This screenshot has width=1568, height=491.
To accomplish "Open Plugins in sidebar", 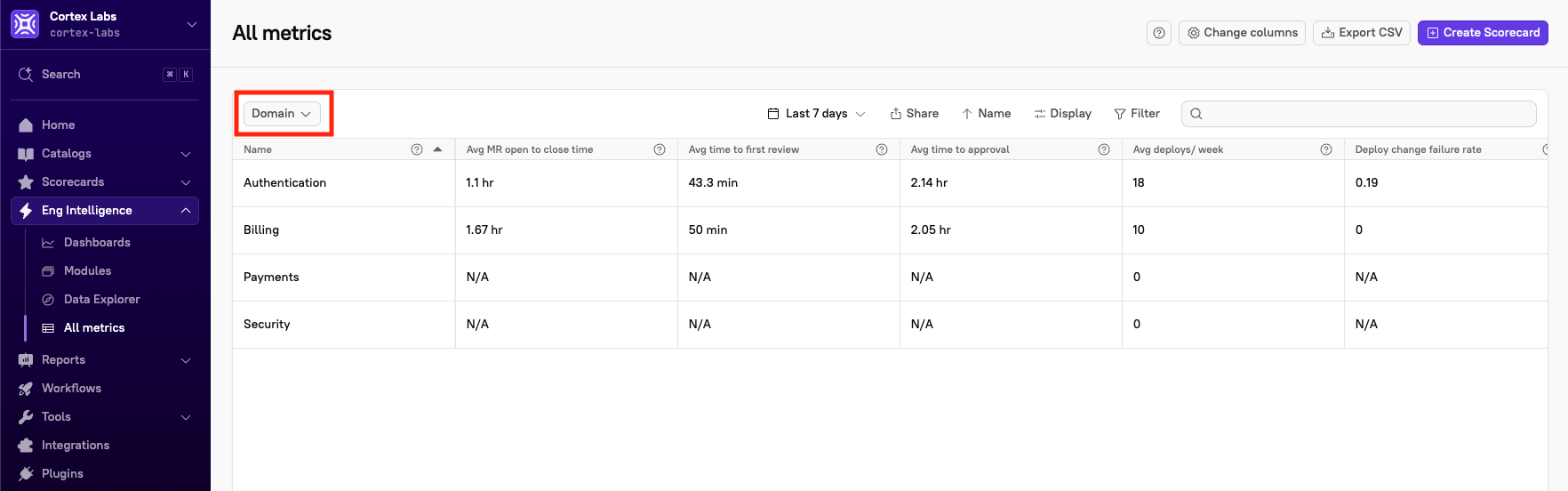I will (62, 474).
